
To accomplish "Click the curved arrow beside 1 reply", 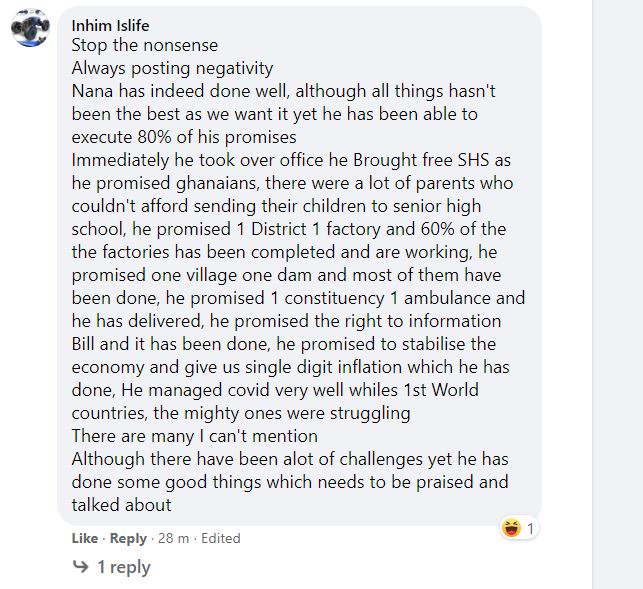I will coord(80,567).
